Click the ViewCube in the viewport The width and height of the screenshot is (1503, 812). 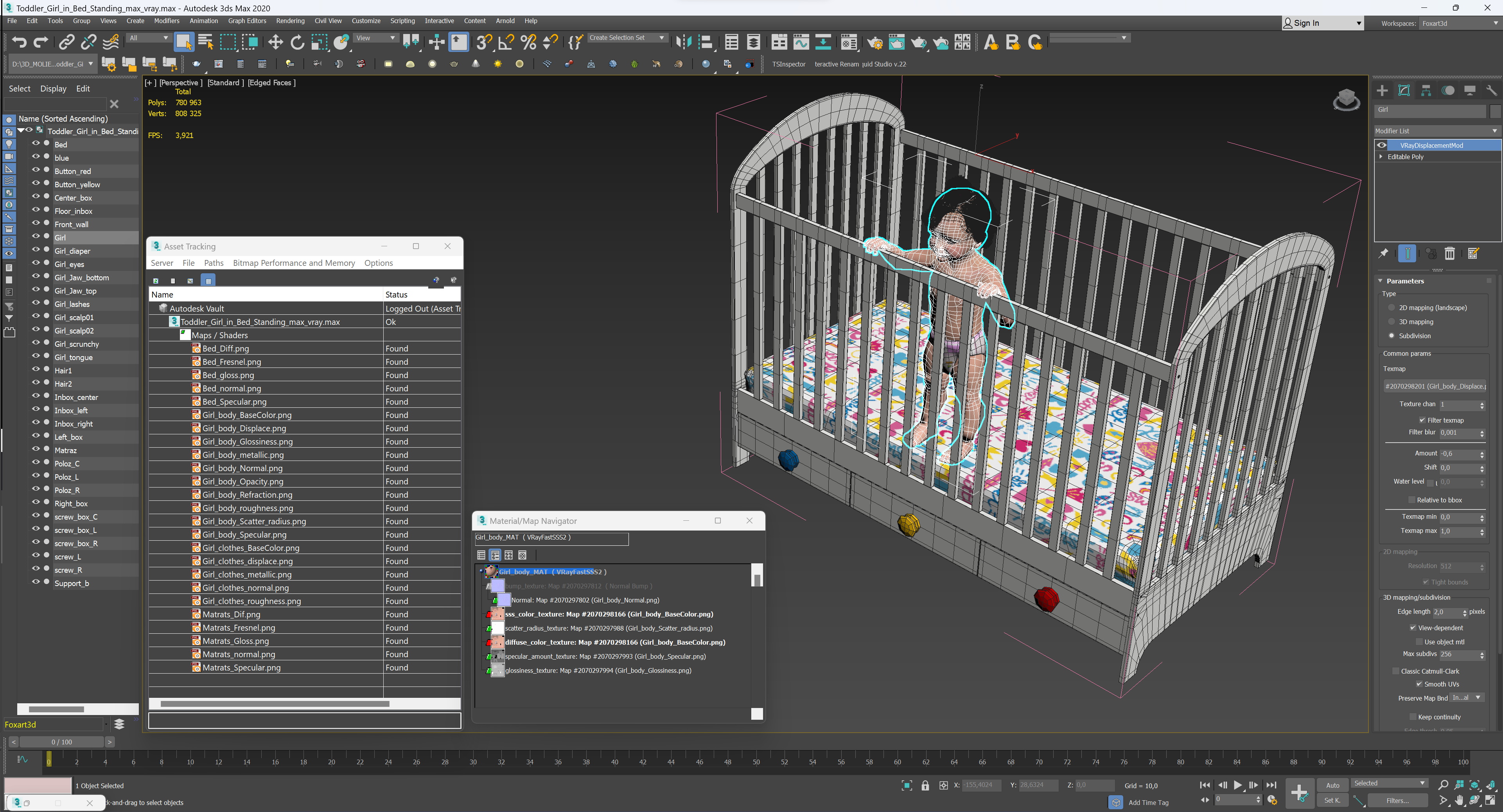pos(1346,100)
